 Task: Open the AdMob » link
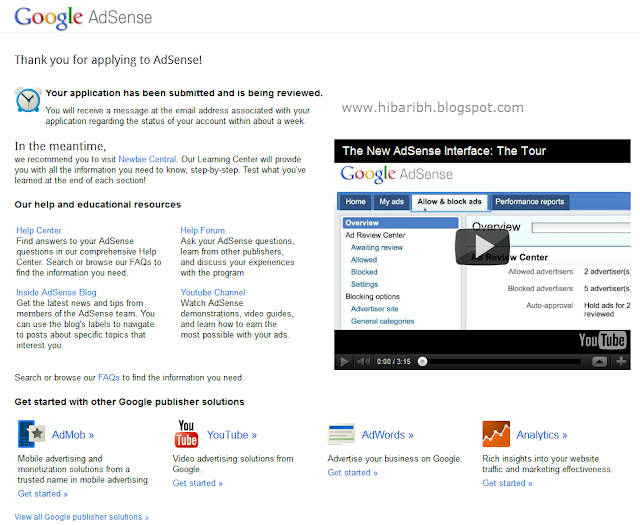[x=73, y=435]
